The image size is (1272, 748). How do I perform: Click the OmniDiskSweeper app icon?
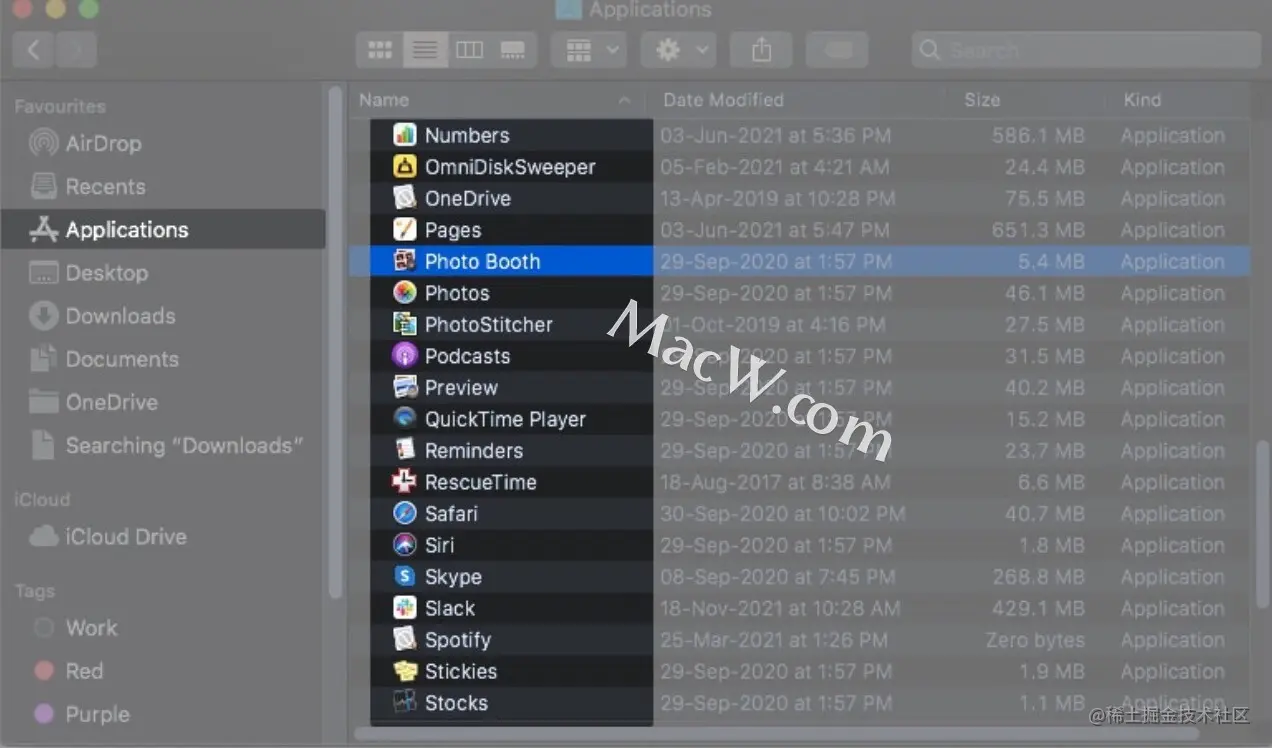(404, 167)
